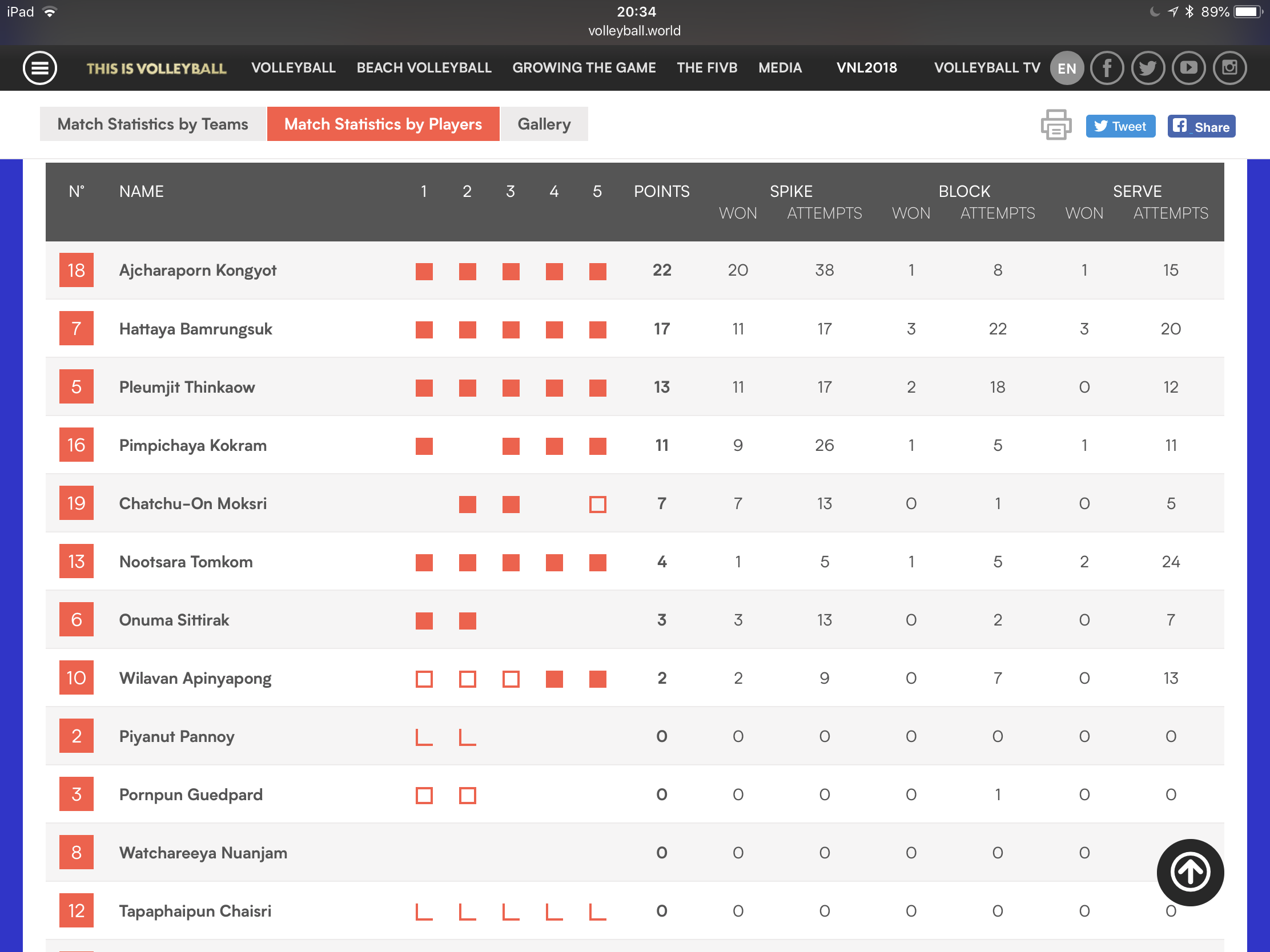Click This Is Volleyball logo
Image resolution: width=1270 pixels, height=952 pixels.
pyautogui.click(x=156, y=68)
